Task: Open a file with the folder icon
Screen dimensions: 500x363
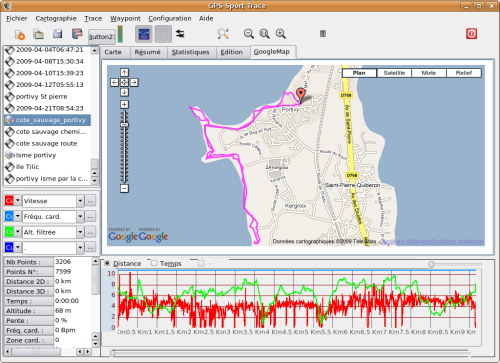Action: 39,34
